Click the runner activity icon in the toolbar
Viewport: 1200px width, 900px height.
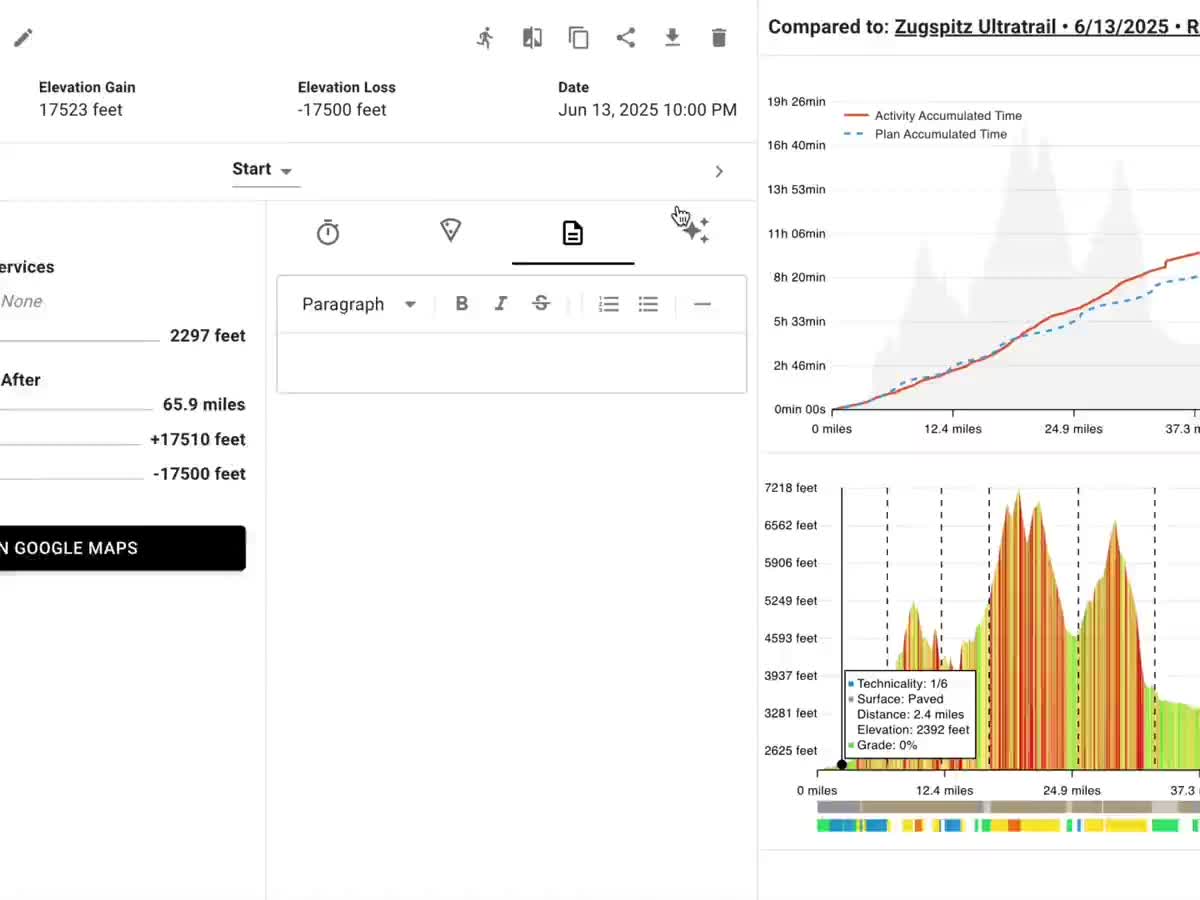click(485, 37)
